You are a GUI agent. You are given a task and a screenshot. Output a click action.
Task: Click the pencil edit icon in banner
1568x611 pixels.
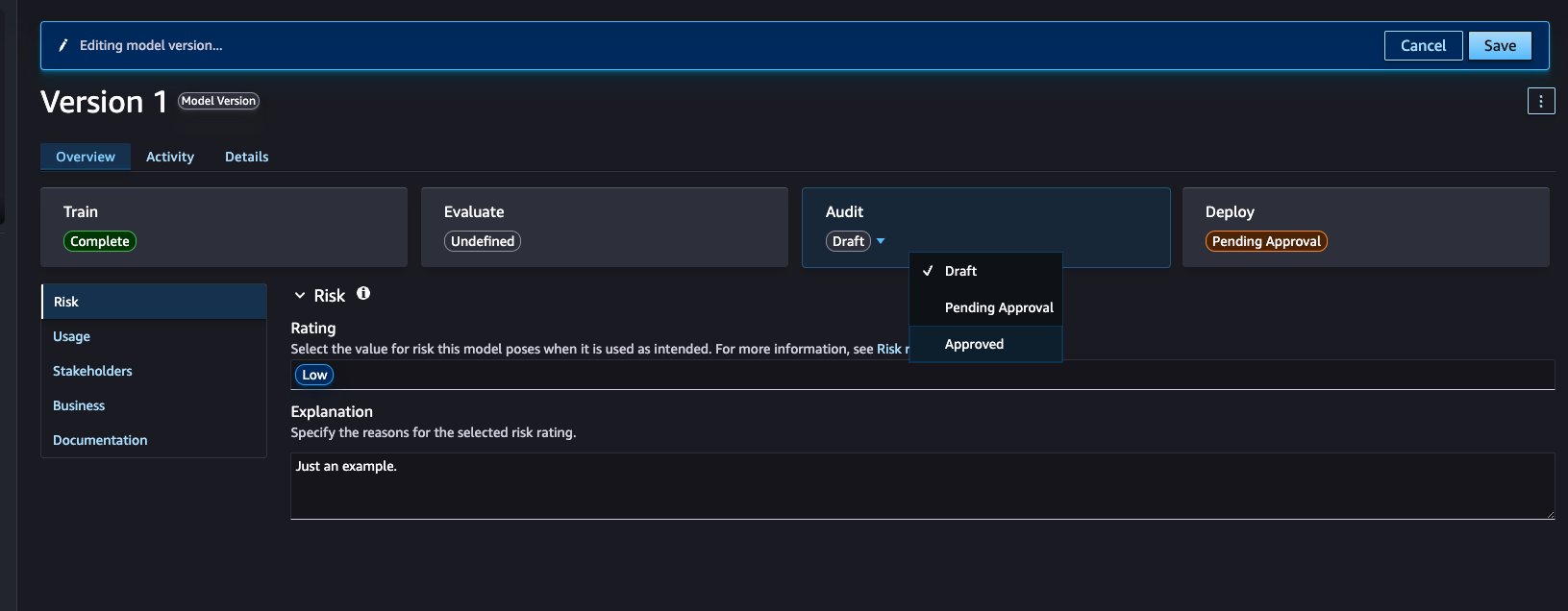point(63,45)
